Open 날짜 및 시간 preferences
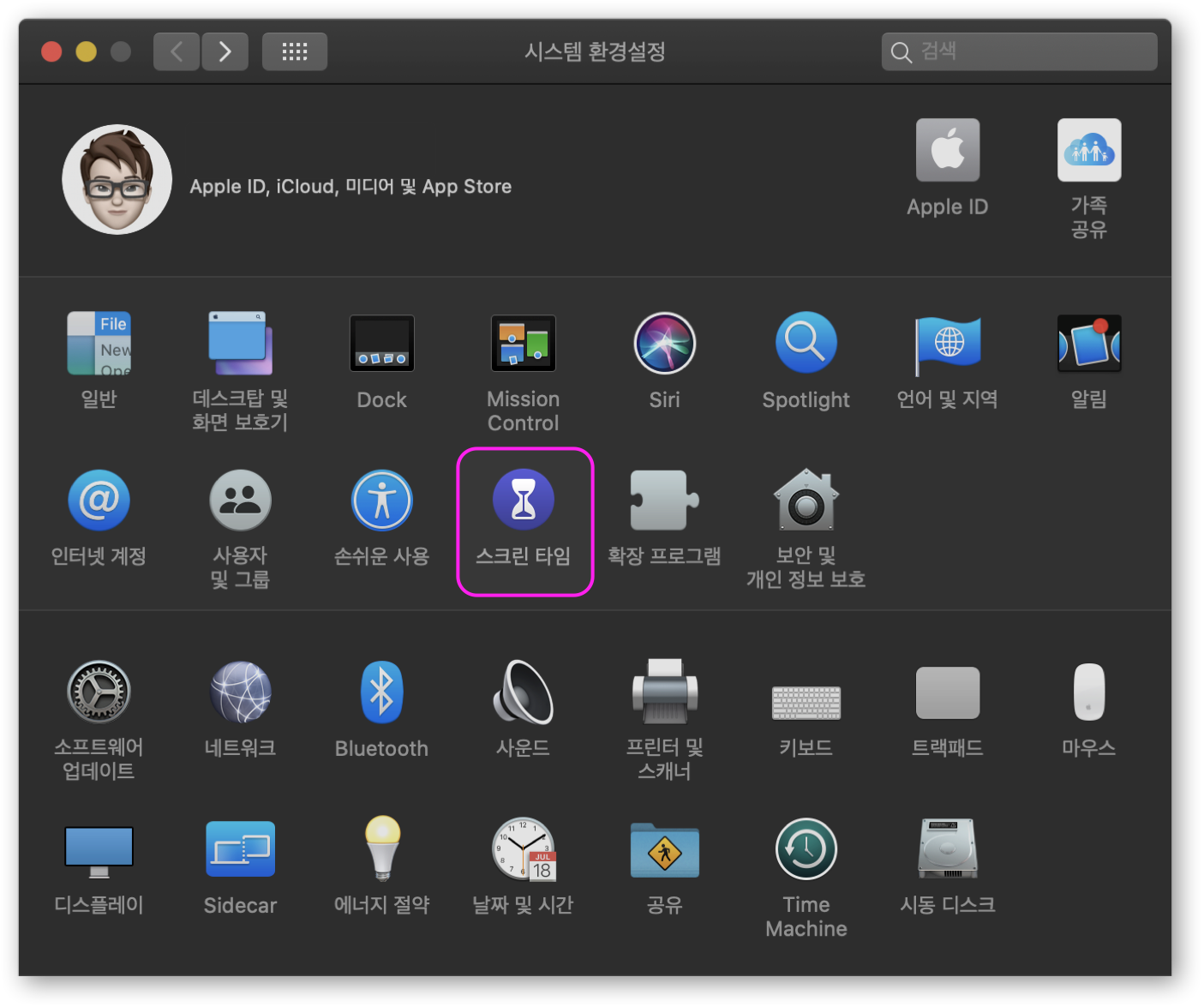1204x1007 pixels. (x=524, y=849)
